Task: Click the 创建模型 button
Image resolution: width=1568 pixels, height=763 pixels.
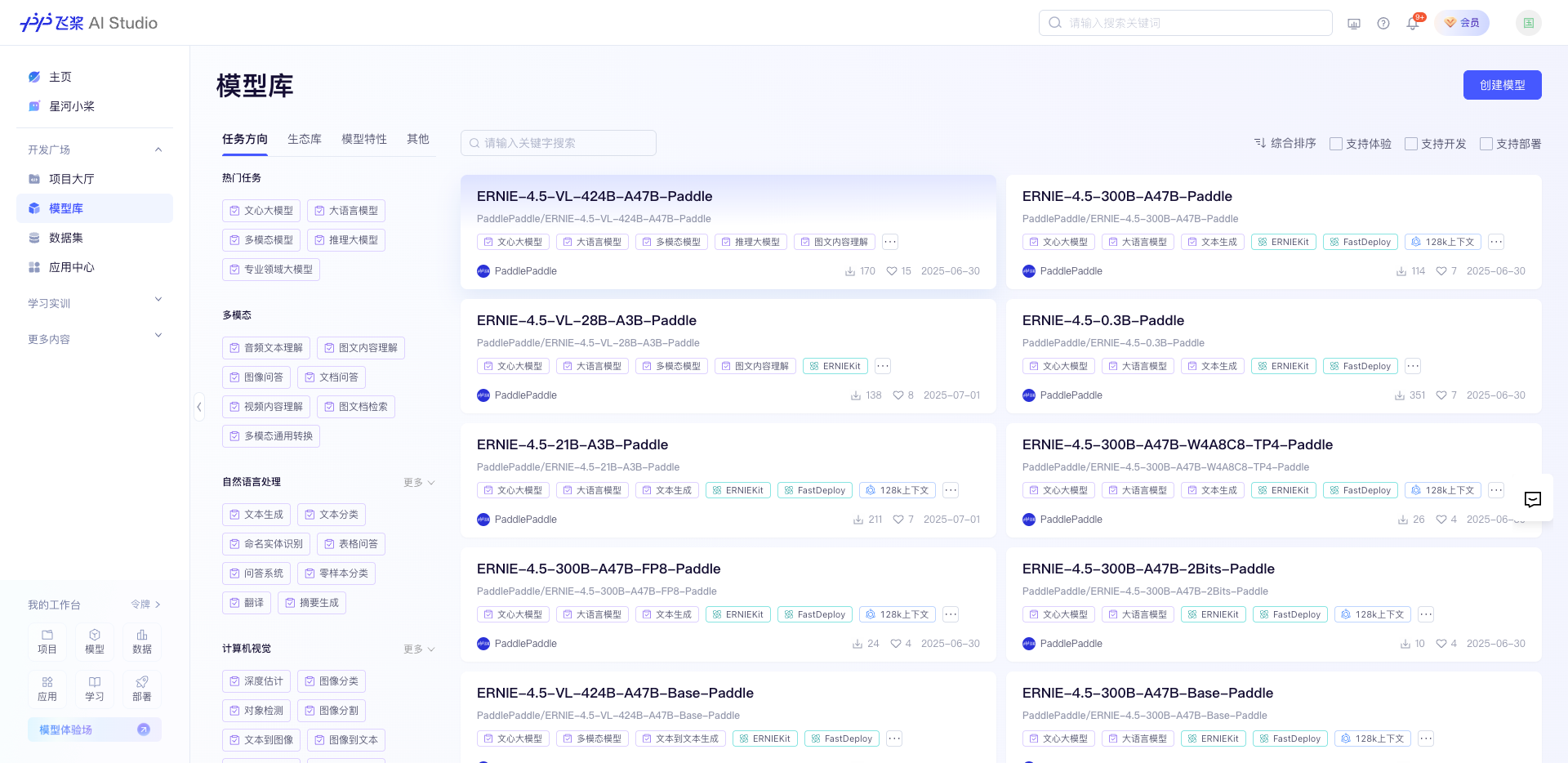Action: [x=1503, y=85]
